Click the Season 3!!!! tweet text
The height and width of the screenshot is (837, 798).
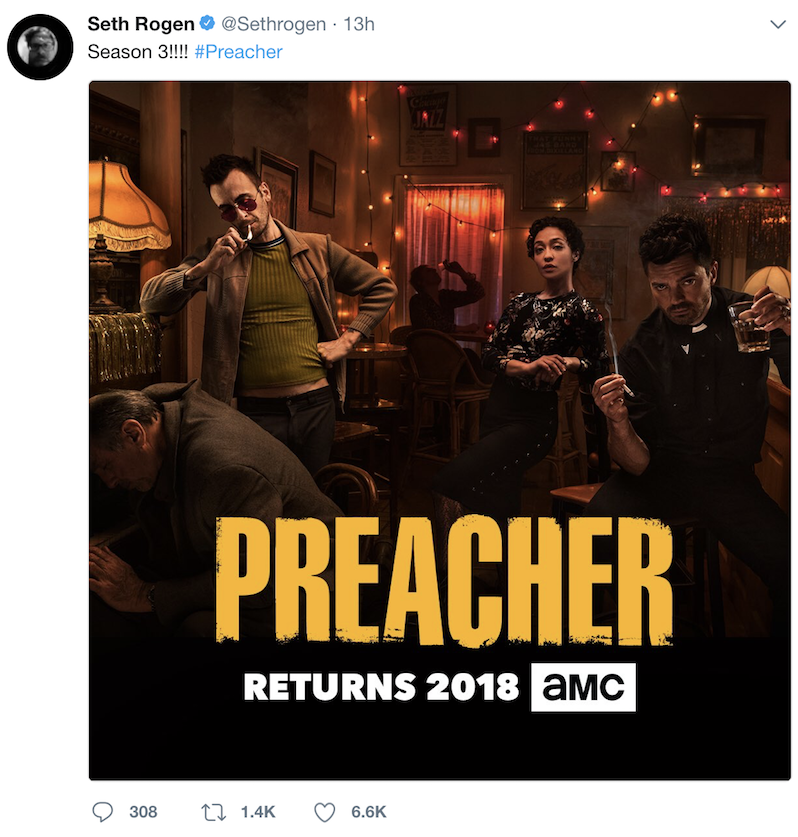[x=138, y=52]
